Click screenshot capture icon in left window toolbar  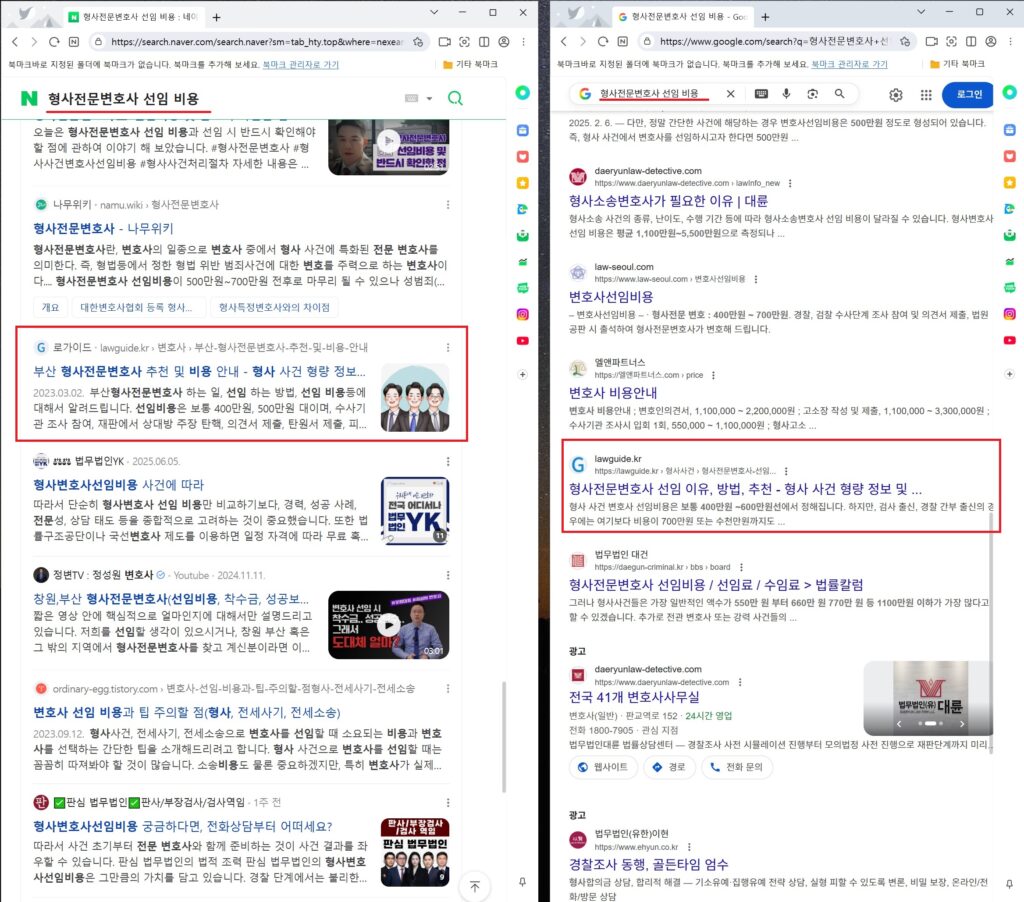464,42
